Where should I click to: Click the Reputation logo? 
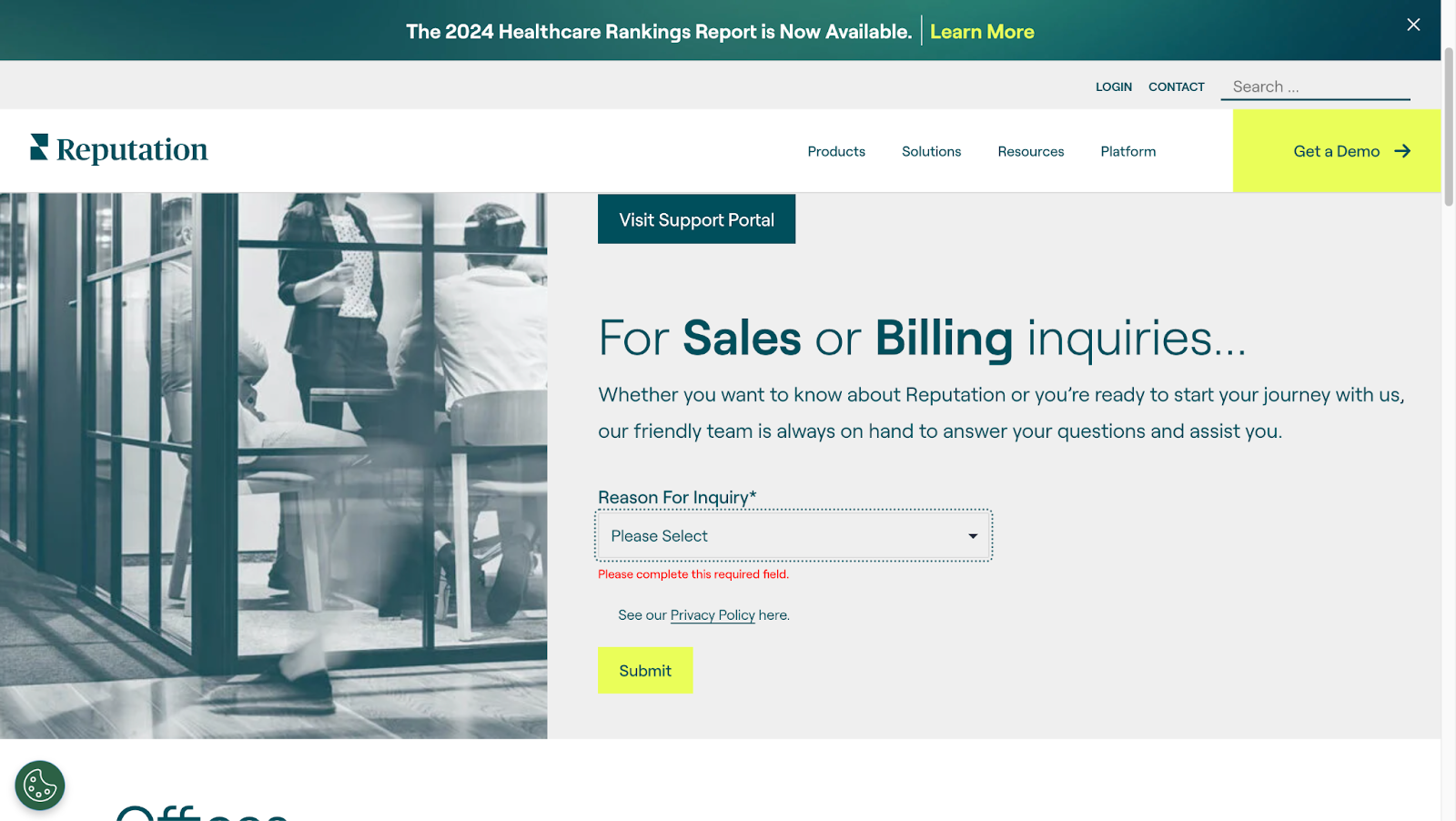coord(119,149)
